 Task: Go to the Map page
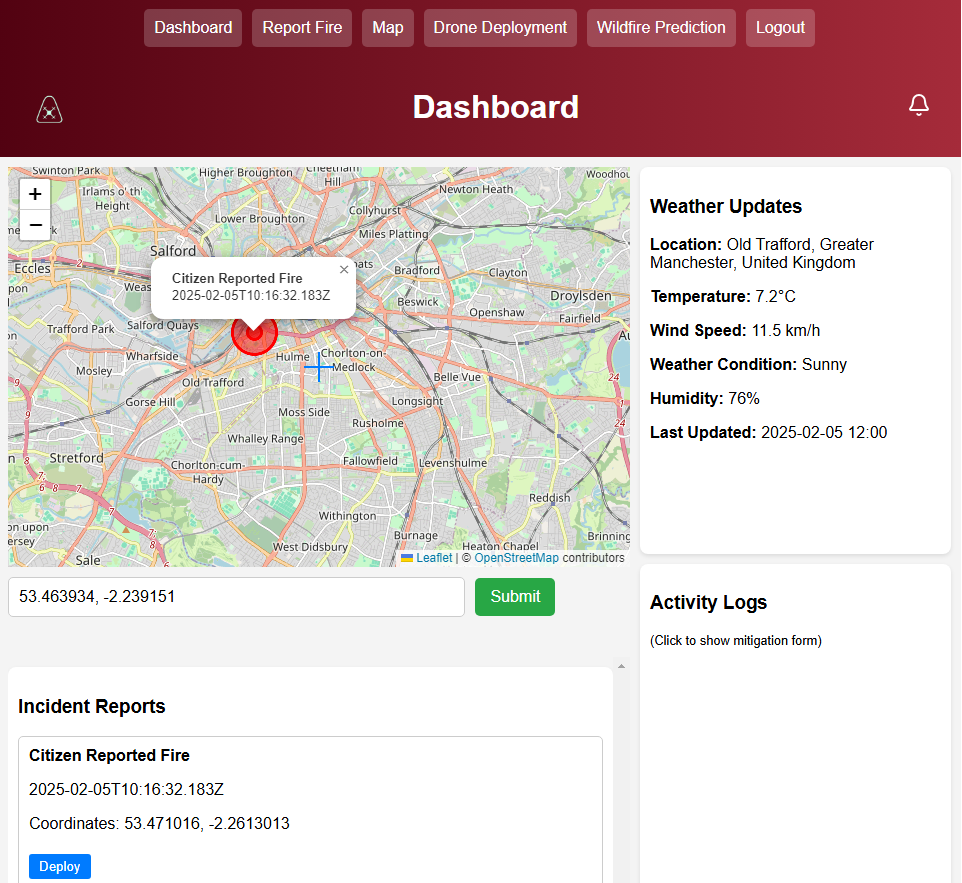coord(388,28)
